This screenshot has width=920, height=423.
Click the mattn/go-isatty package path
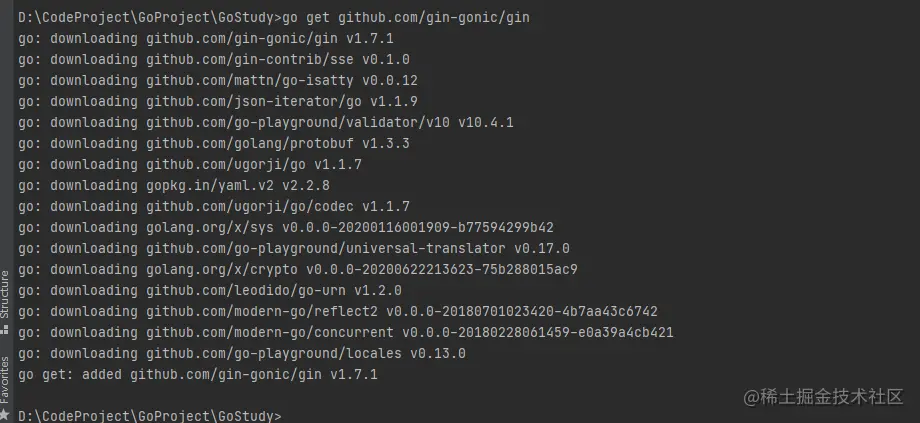[250, 80]
